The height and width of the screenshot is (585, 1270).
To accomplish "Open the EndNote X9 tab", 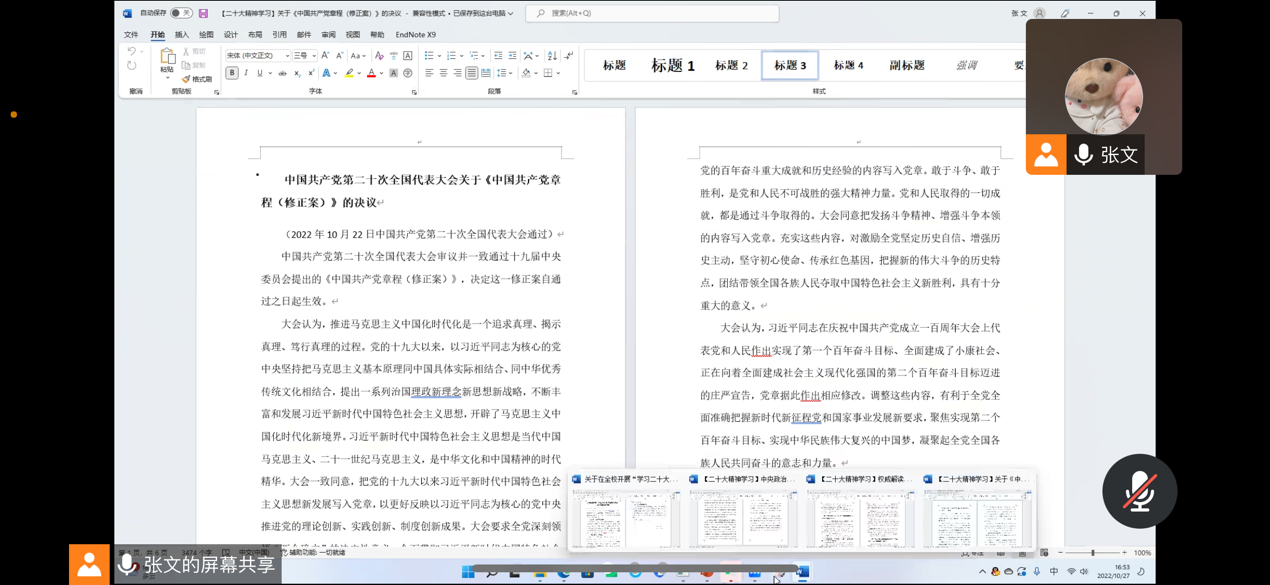I will point(415,35).
